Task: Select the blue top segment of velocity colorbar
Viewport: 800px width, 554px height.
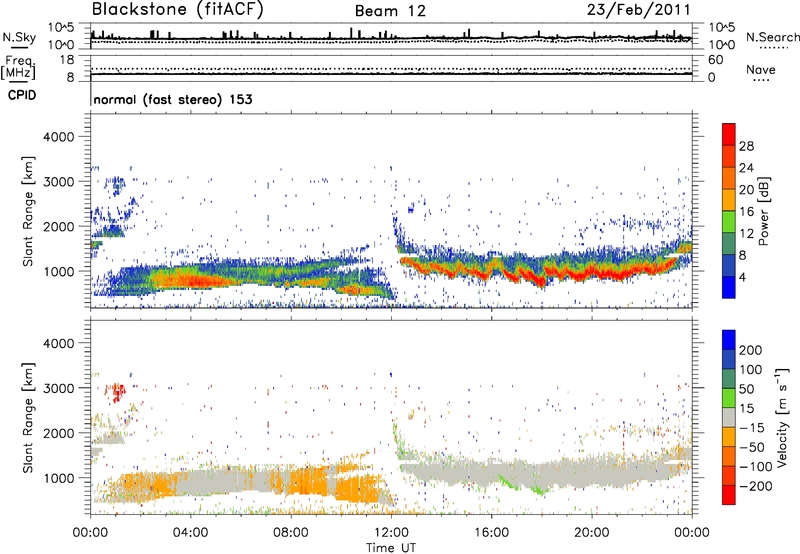Action: tap(729, 340)
